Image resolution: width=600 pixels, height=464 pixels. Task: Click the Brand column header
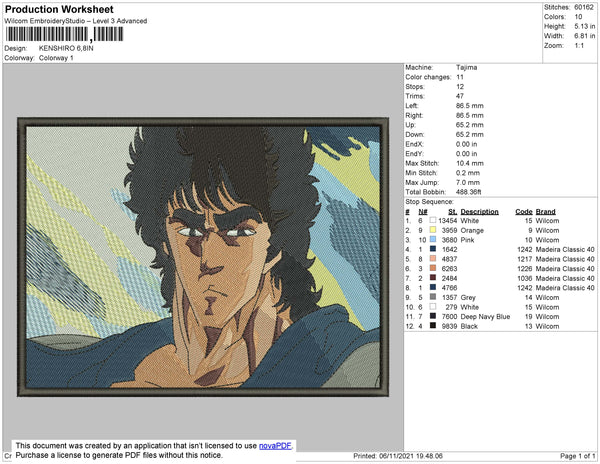coord(546,212)
